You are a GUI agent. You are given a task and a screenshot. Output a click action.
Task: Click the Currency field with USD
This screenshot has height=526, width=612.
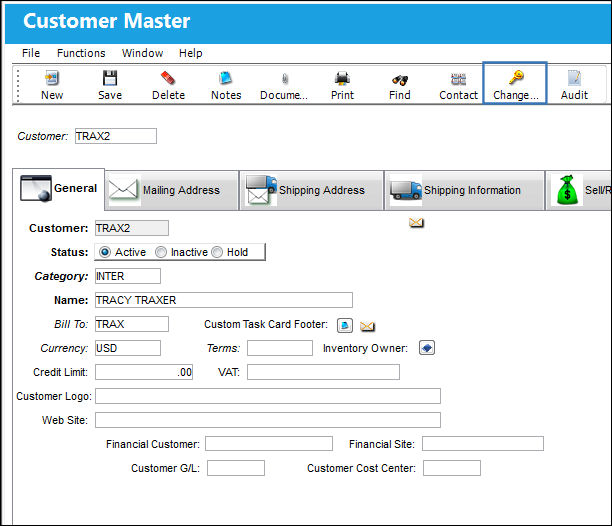[x=128, y=348]
